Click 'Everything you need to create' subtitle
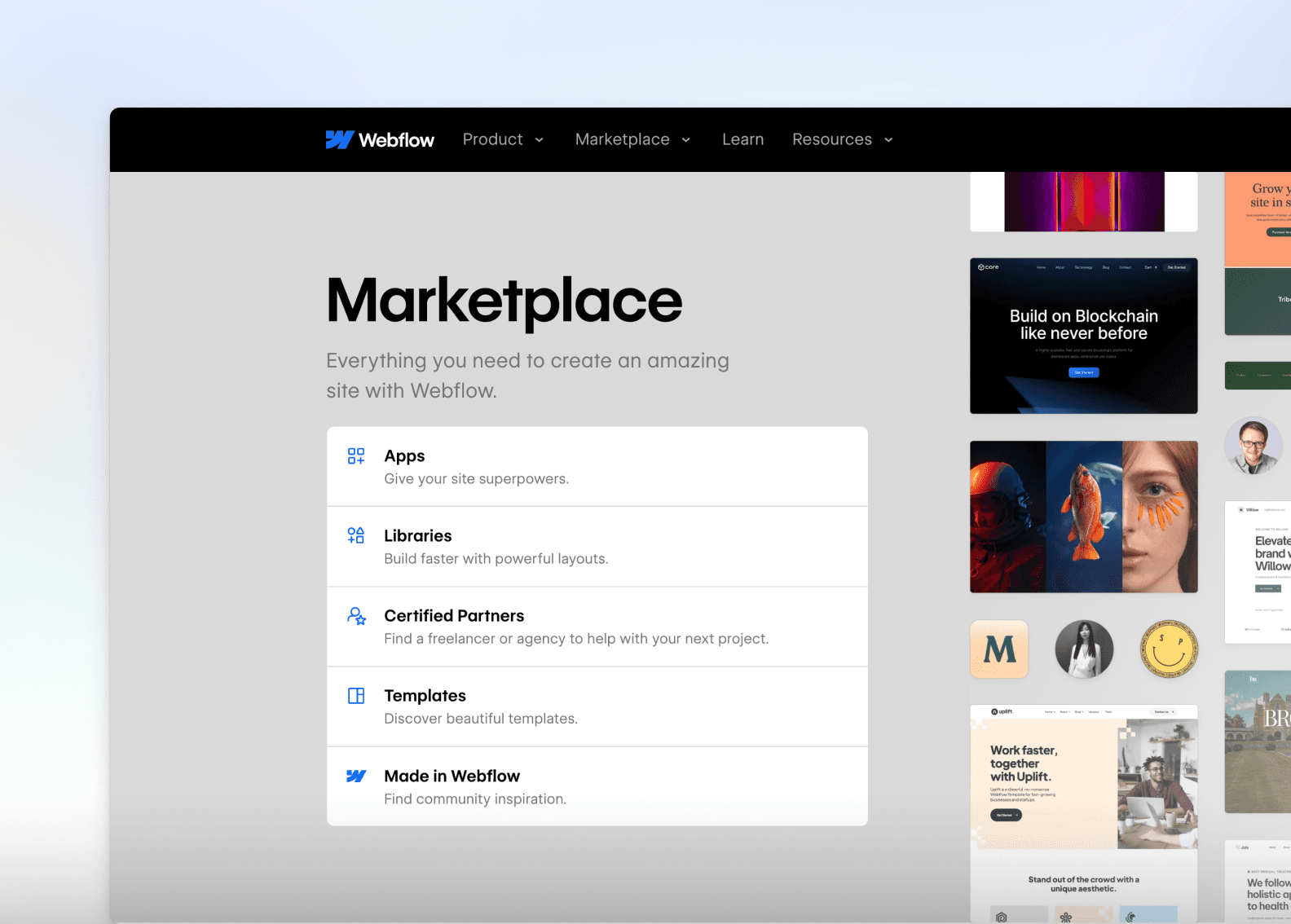 tap(527, 376)
